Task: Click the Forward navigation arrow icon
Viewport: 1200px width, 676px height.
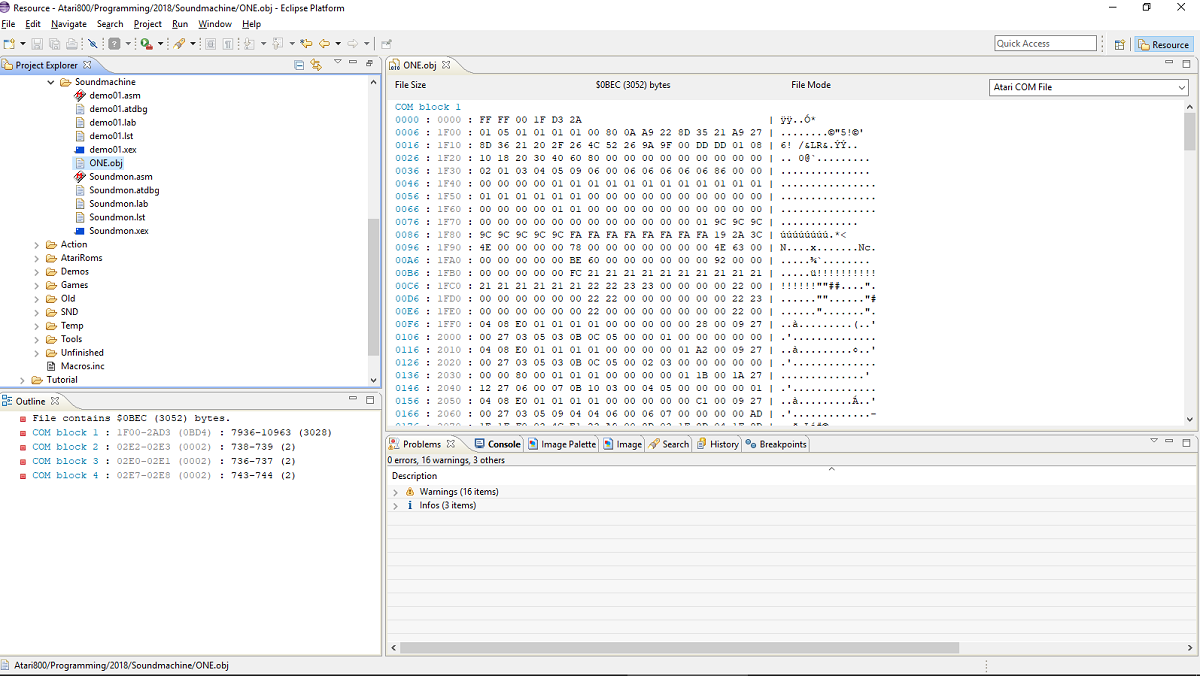Action: click(352, 44)
